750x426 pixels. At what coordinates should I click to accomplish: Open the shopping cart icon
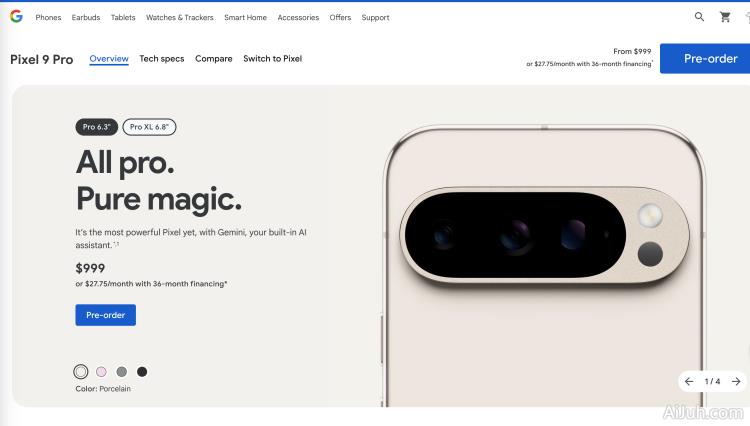pyautogui.click(x=725, y=17)
